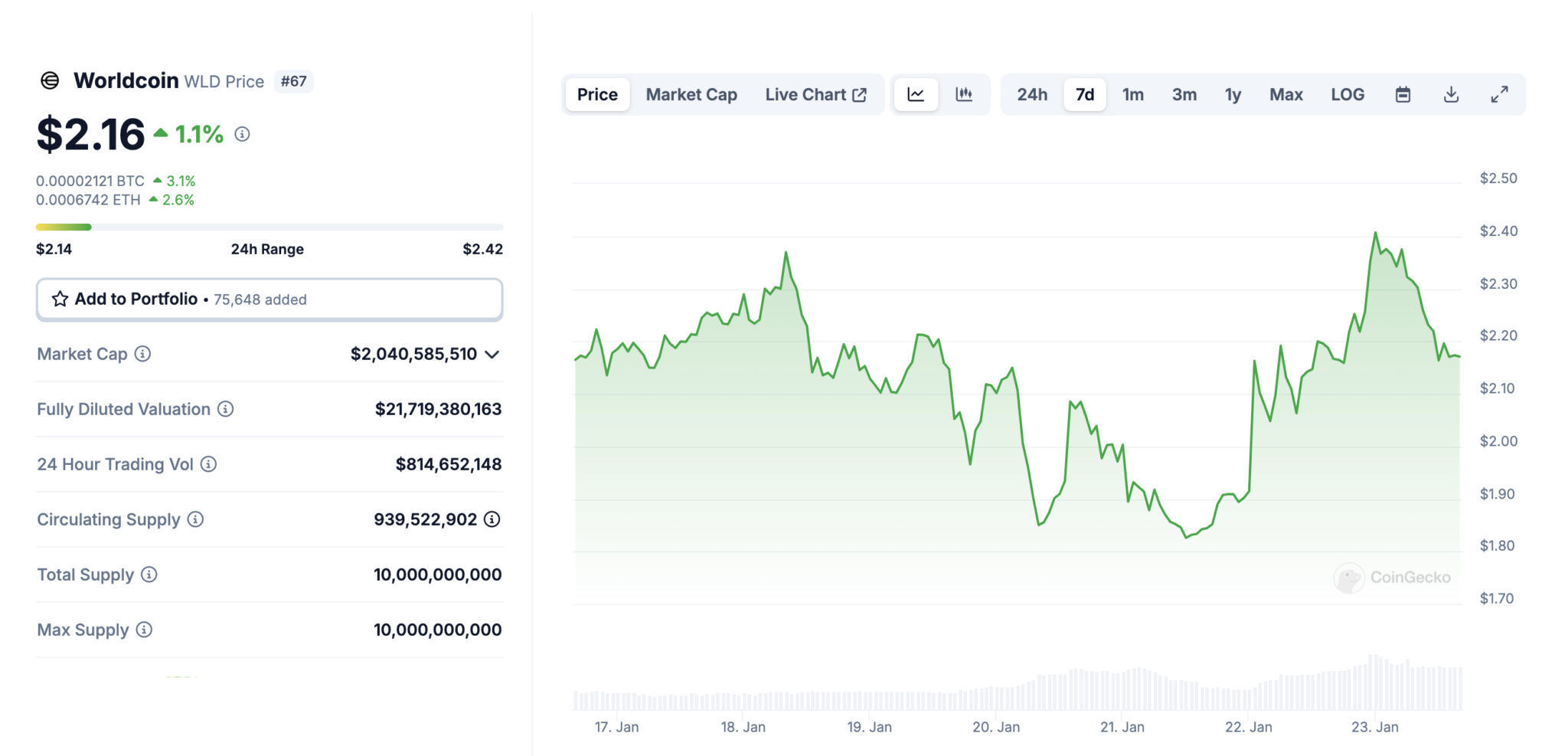The height and width of the screenshot is (756, 1568).
Task: Show Total Supply info icon
Action: click(149, 574)
